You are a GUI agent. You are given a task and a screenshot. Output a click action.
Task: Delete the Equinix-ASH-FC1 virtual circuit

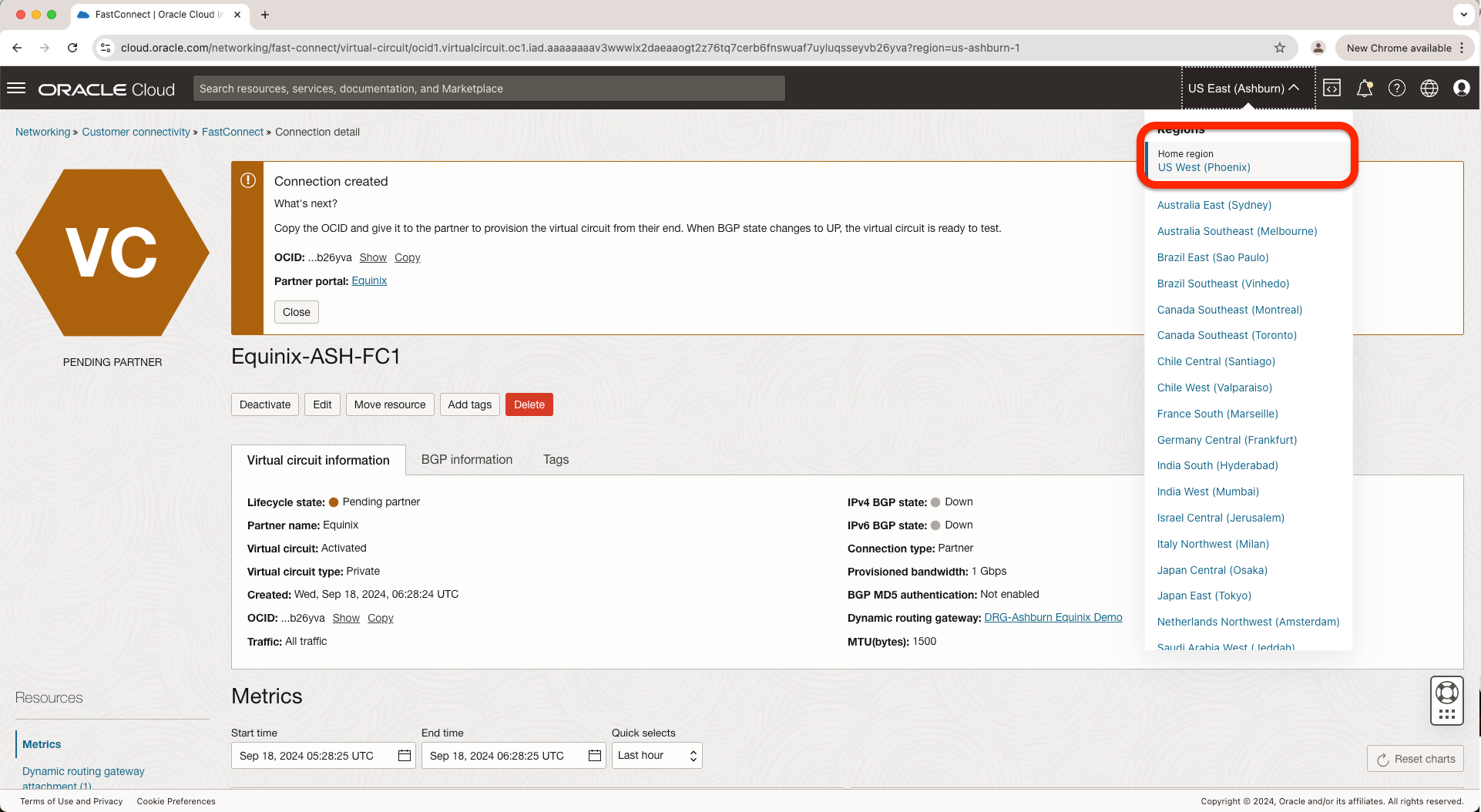pos(529,404)
